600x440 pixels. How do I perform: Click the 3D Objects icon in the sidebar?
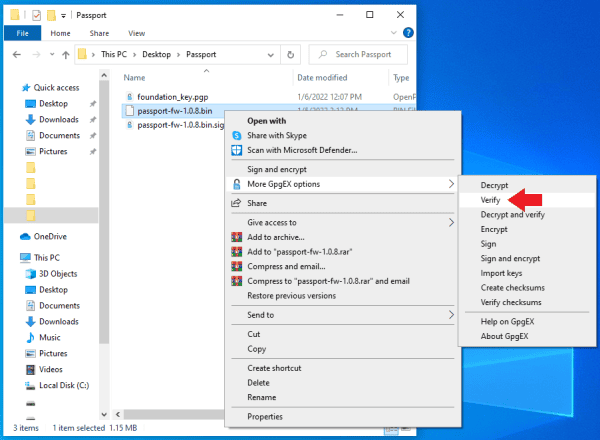pos(31,274)
